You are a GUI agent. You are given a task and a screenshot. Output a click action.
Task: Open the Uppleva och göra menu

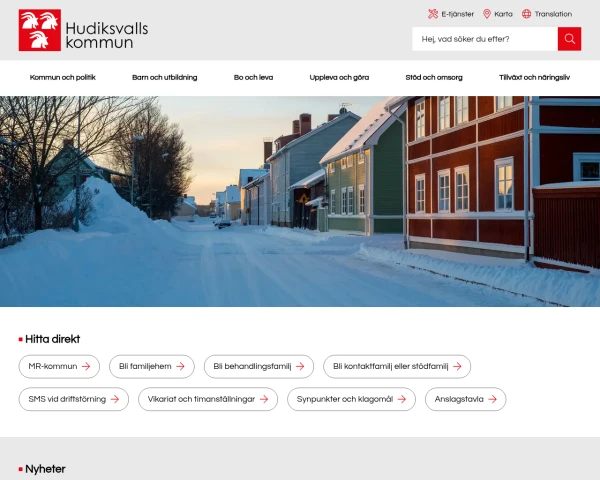tap(339, 77)
